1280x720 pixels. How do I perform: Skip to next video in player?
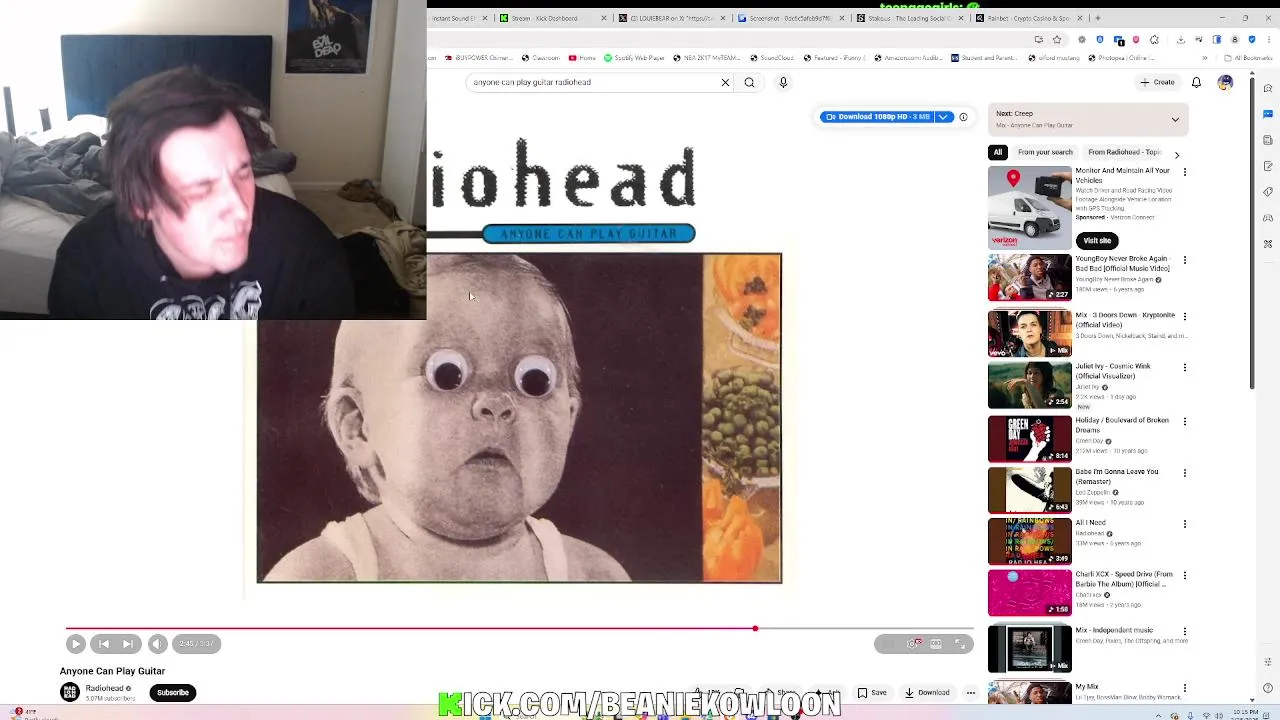128,644
